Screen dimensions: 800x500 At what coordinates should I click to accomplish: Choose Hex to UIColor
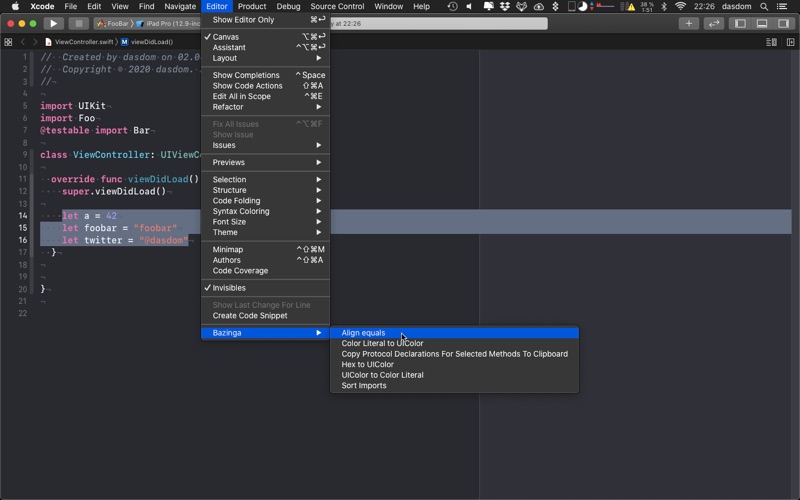click(x=454, y=364)
